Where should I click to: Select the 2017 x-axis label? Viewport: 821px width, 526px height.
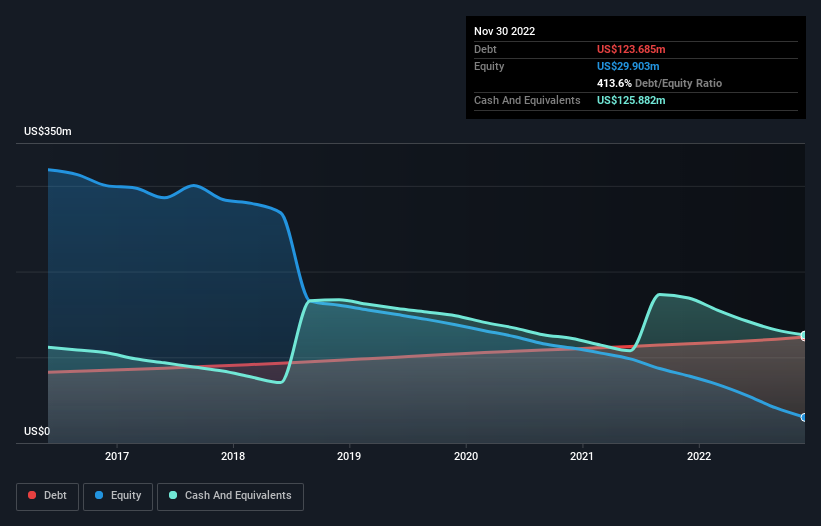point(117,456)
